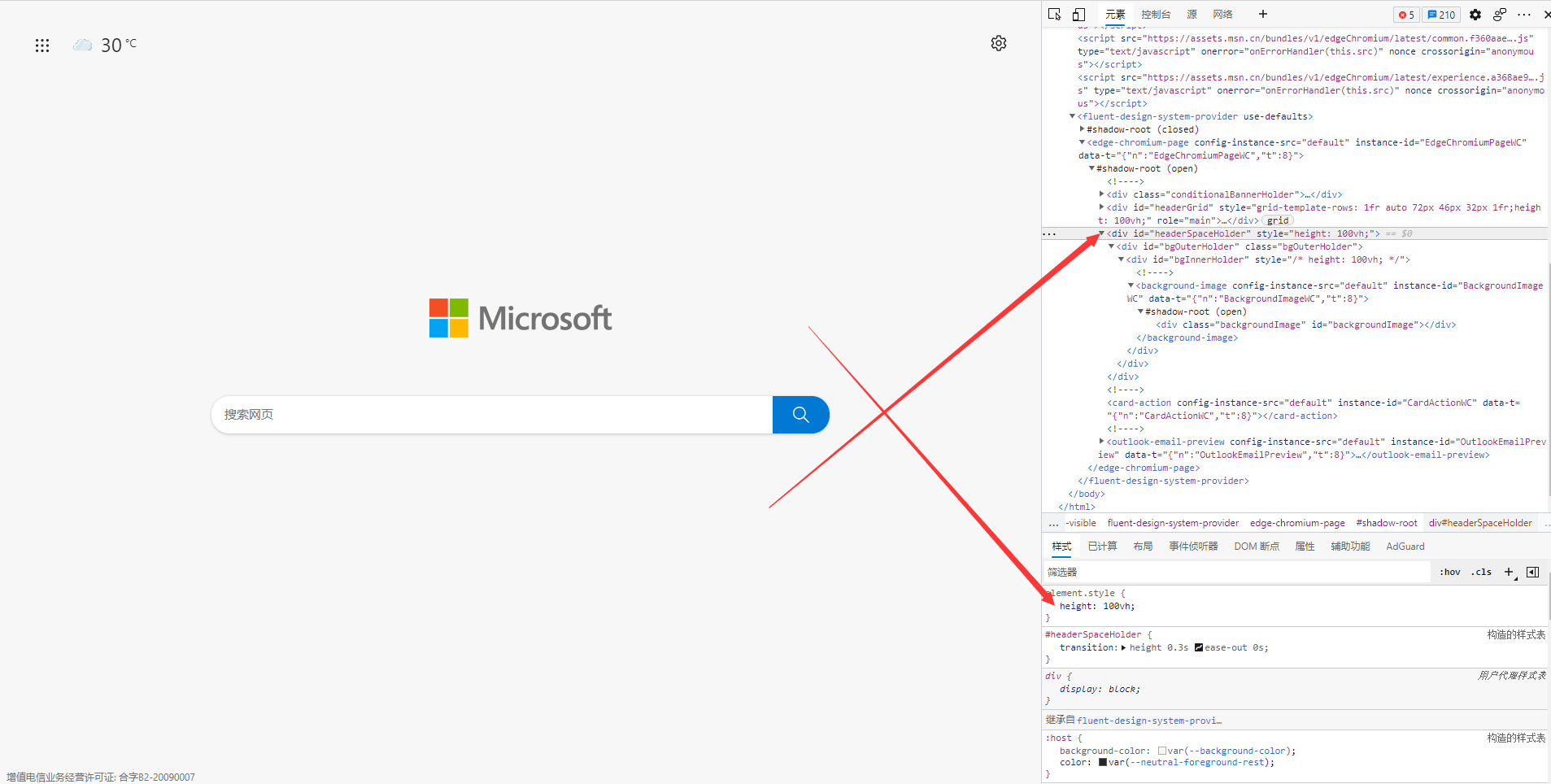The image size is (1551, 784).
Task: Expand the headerGrid div node
Action: tap(1102, 207)
